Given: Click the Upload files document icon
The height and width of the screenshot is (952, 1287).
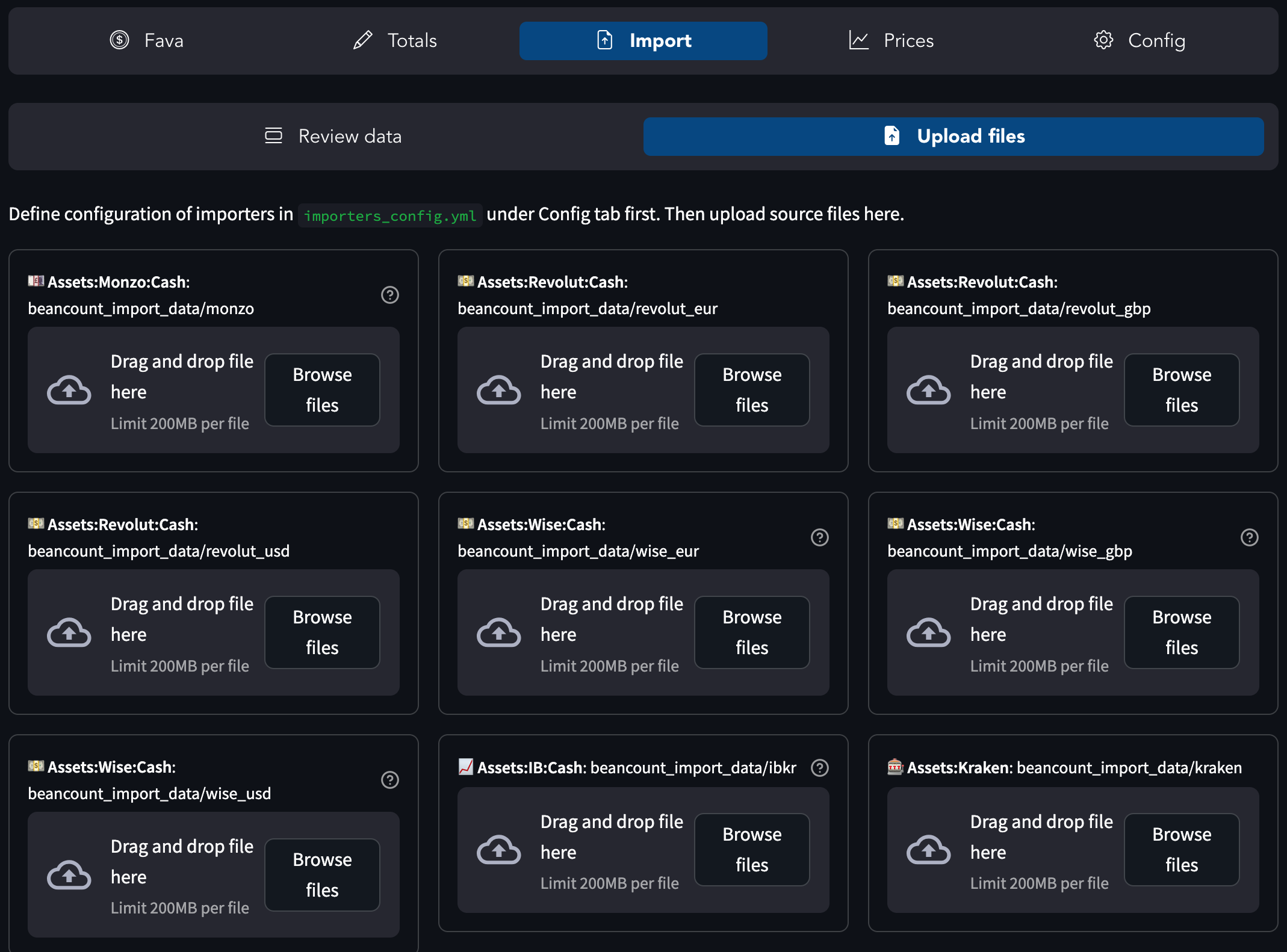Looking at the screenshot, I should [x=892, y=135].
